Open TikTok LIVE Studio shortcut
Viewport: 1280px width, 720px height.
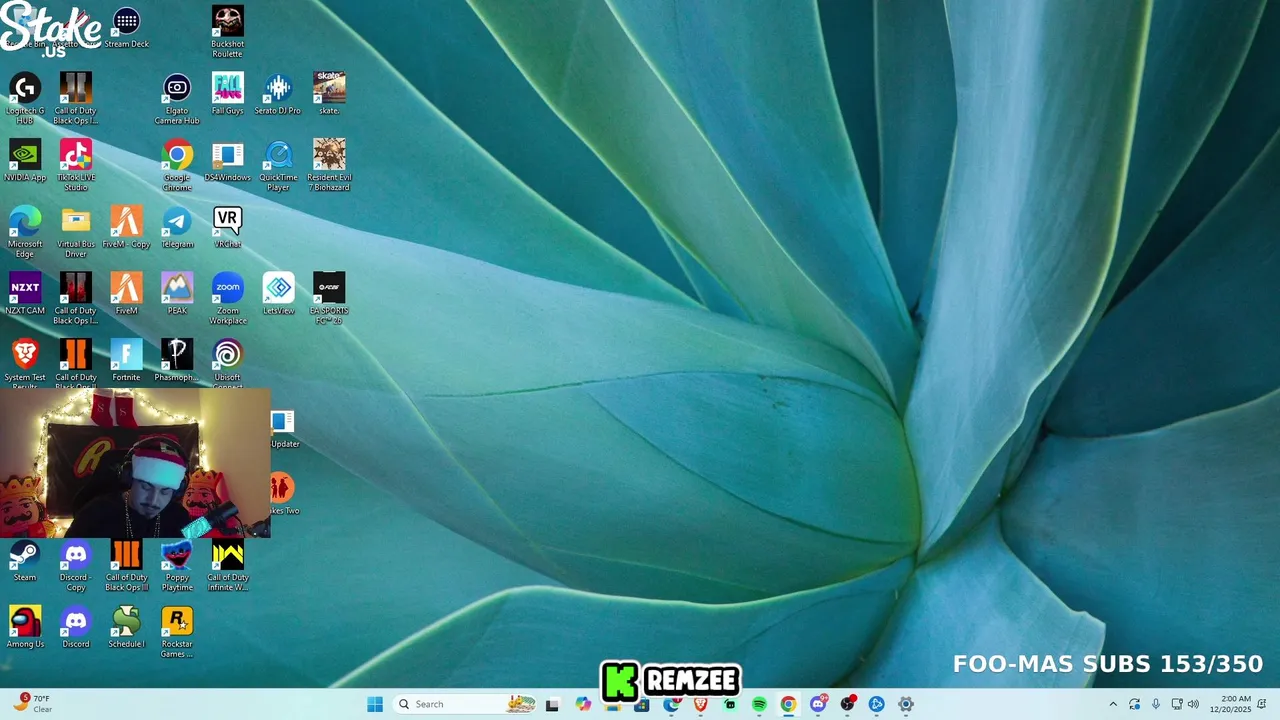[x=76, y=166]
